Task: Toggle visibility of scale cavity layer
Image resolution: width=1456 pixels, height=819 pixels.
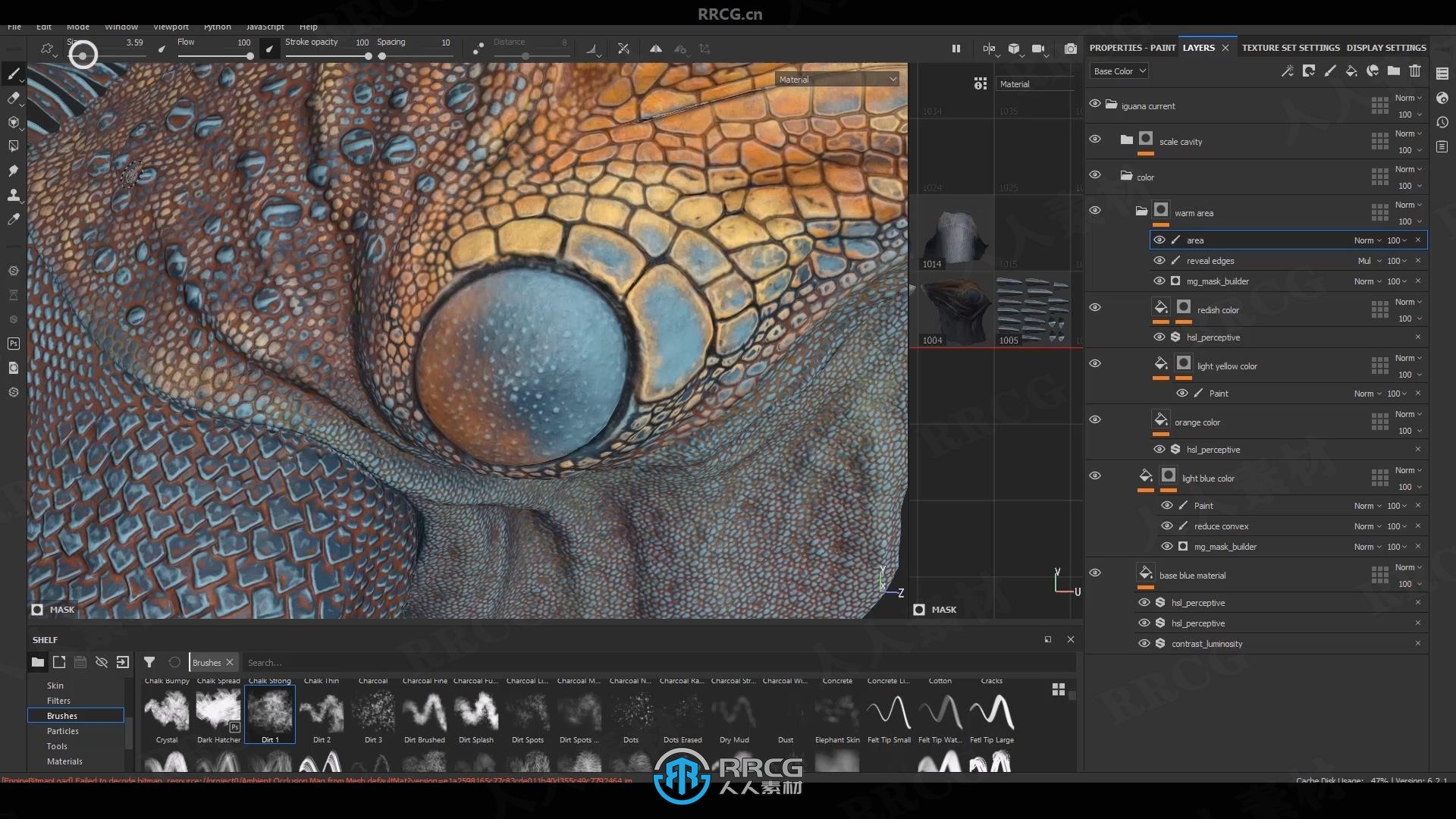Action: tap(1095, 140)
